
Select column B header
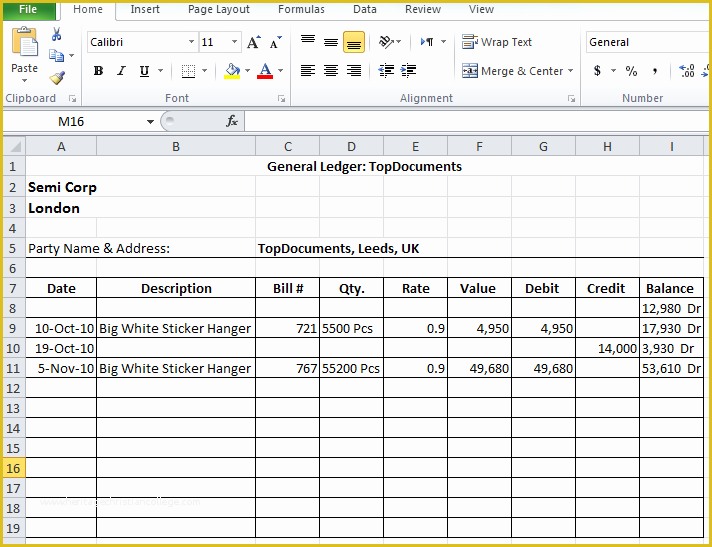pos(176,147)
